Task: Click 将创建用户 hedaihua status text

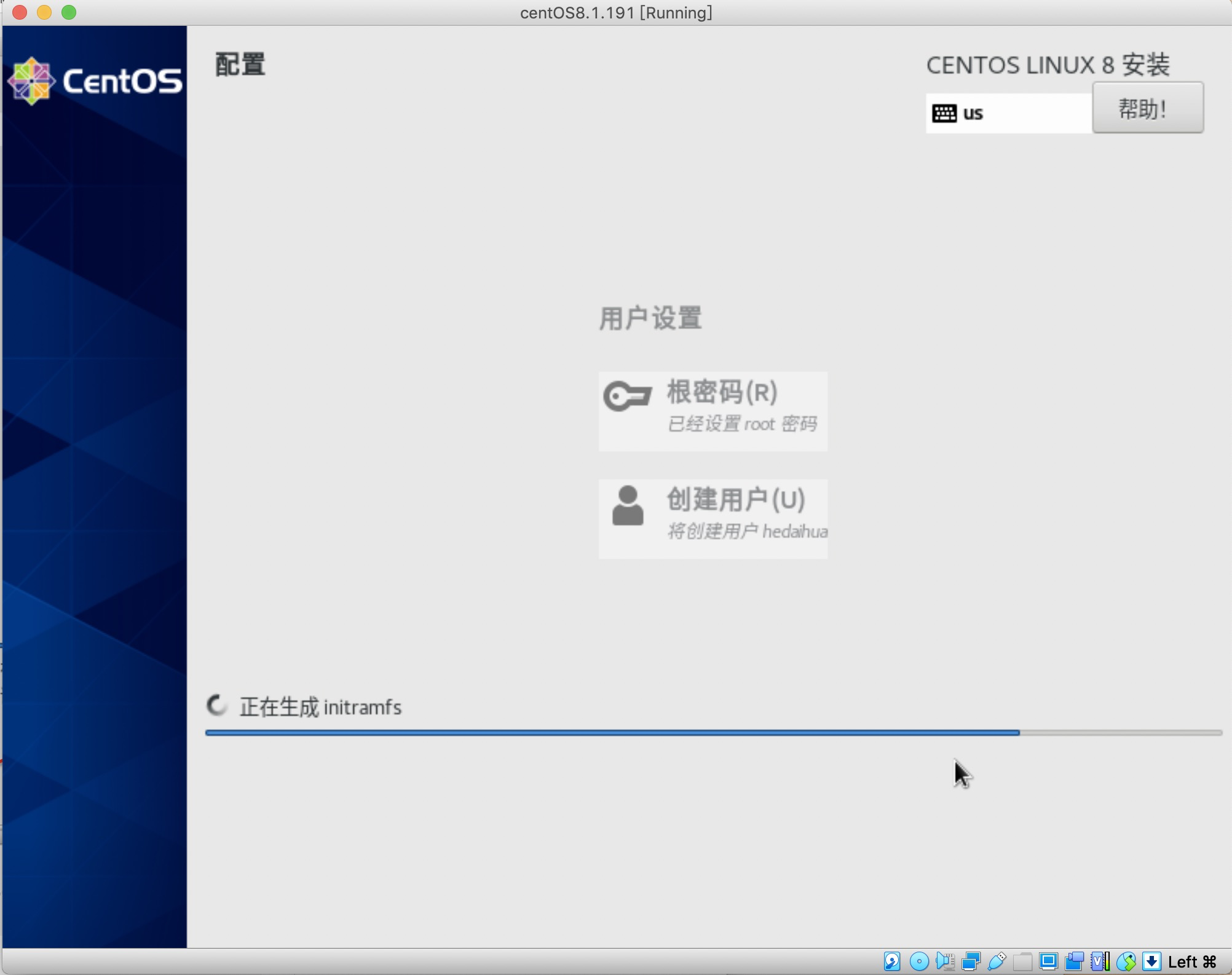Action: [748, 531]
